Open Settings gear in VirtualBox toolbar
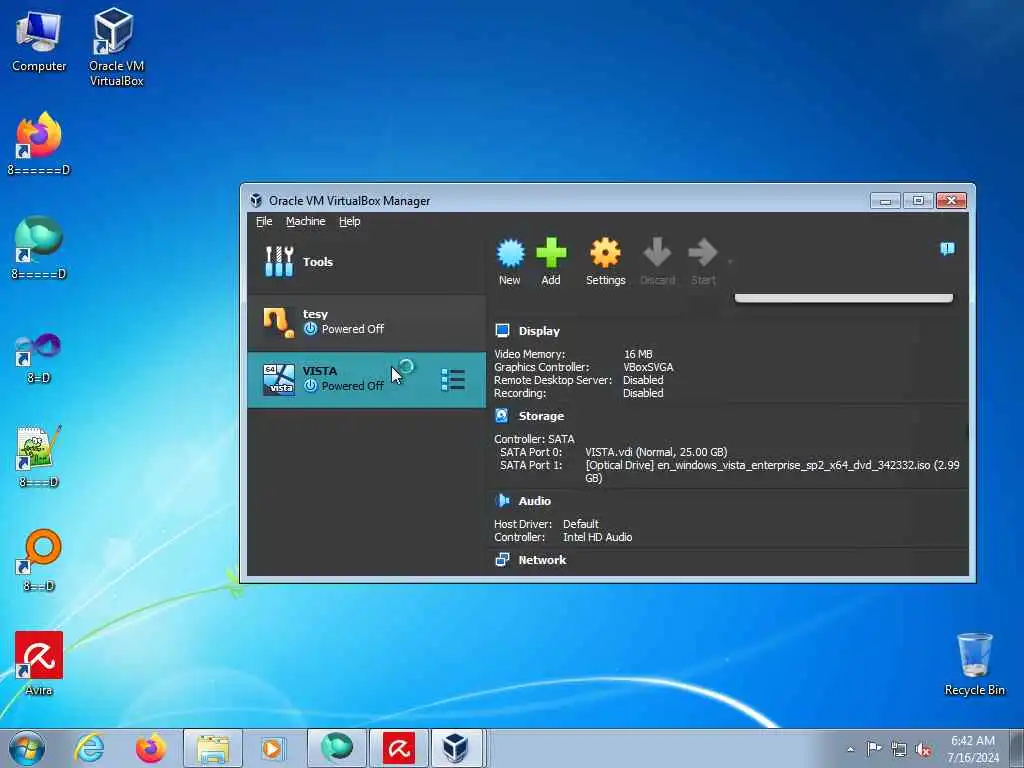Screen dimensions: 1024x768 click(605, 262)
